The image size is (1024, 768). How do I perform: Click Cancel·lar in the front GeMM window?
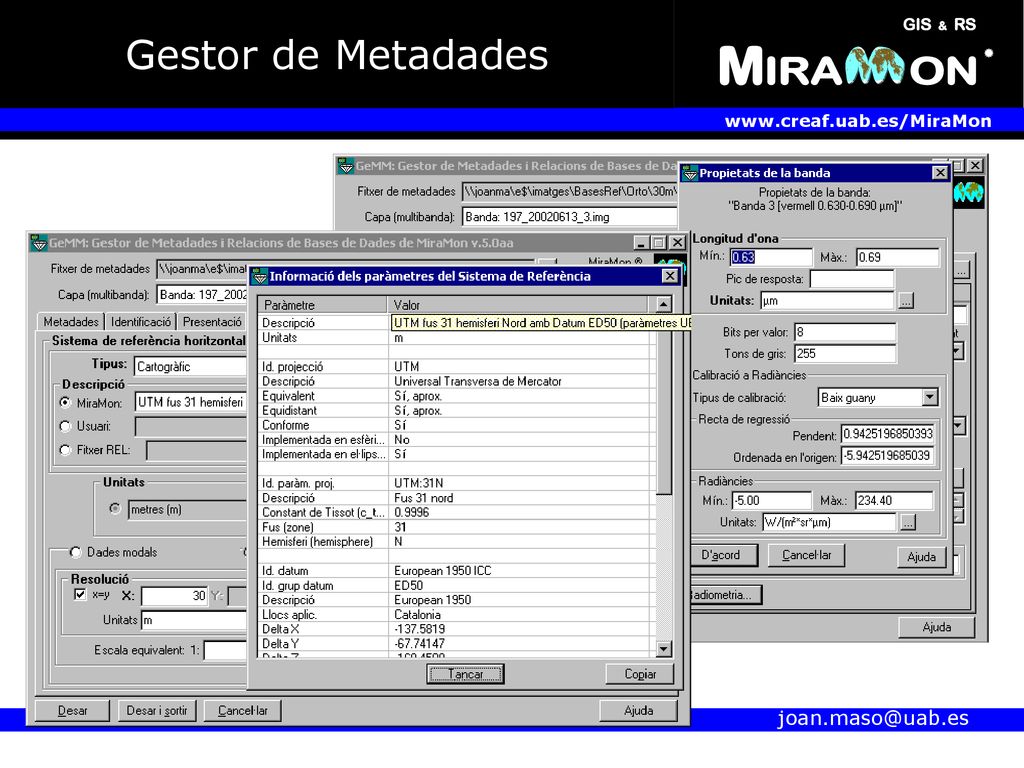[243, 711]
